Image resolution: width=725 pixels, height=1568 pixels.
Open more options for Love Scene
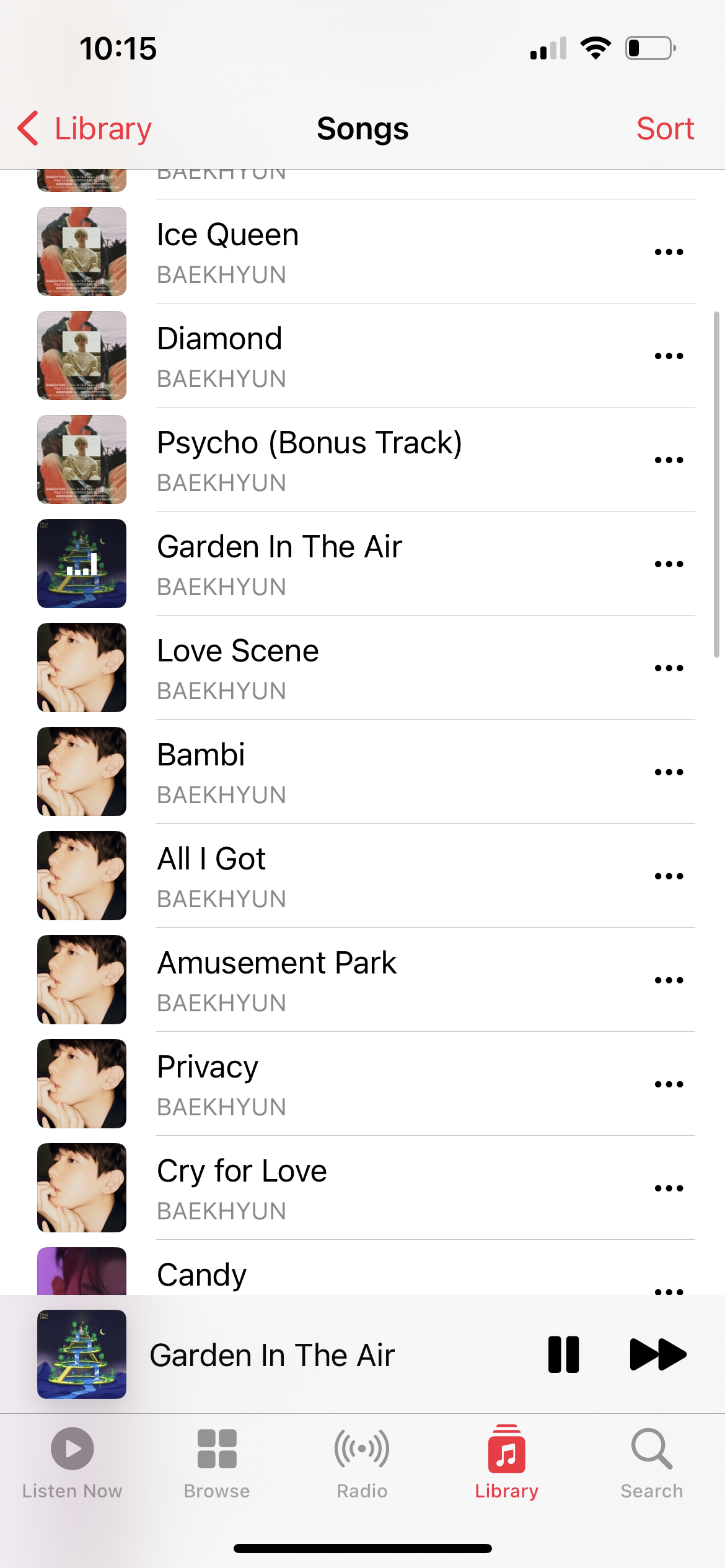(x=669, y=668)
